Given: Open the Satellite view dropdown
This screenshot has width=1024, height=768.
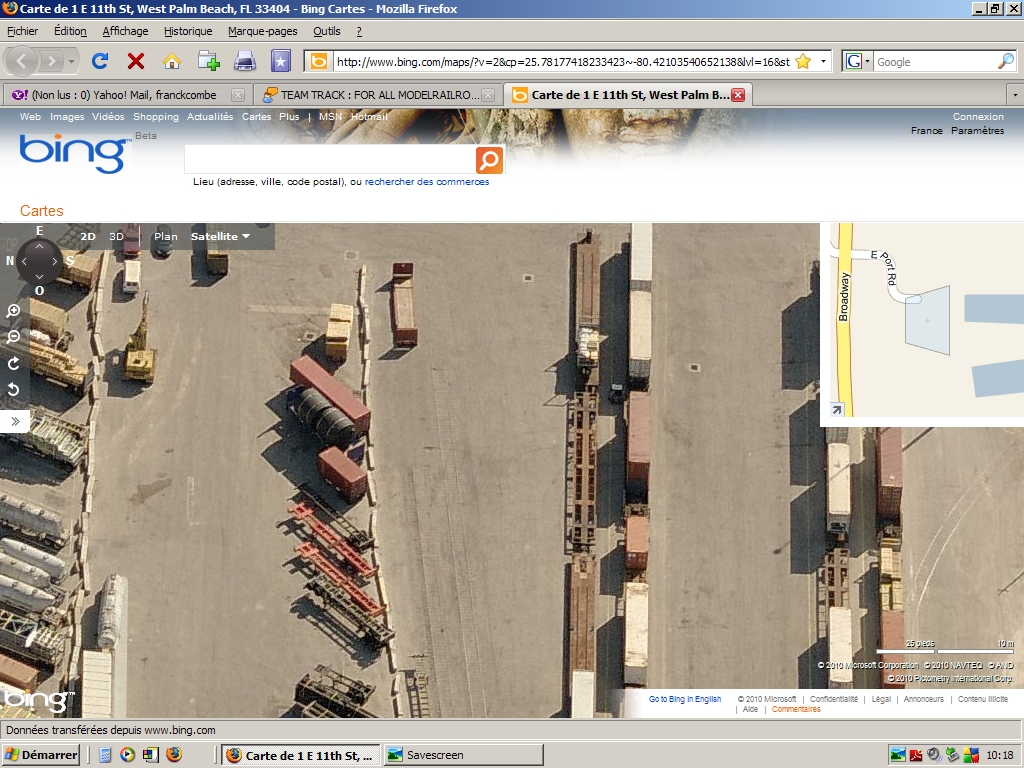Looking at the screenshot, I should (x=220, y=236).
